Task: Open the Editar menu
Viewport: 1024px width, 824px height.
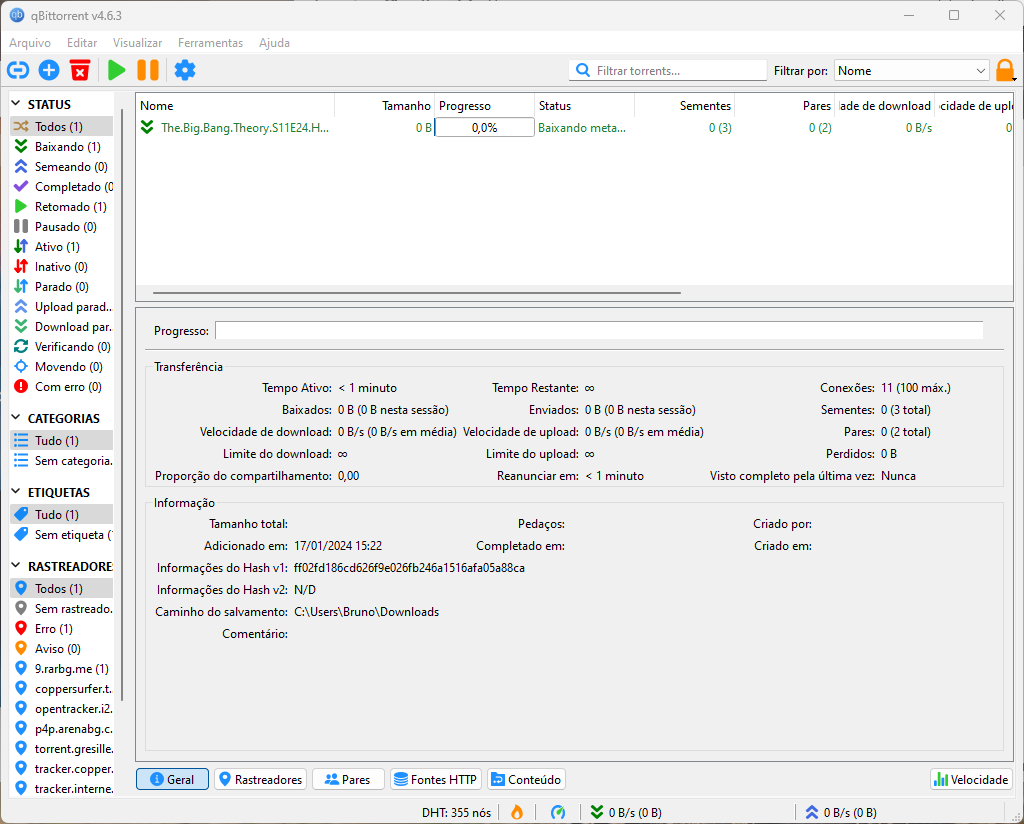Action: coord(82,42)
